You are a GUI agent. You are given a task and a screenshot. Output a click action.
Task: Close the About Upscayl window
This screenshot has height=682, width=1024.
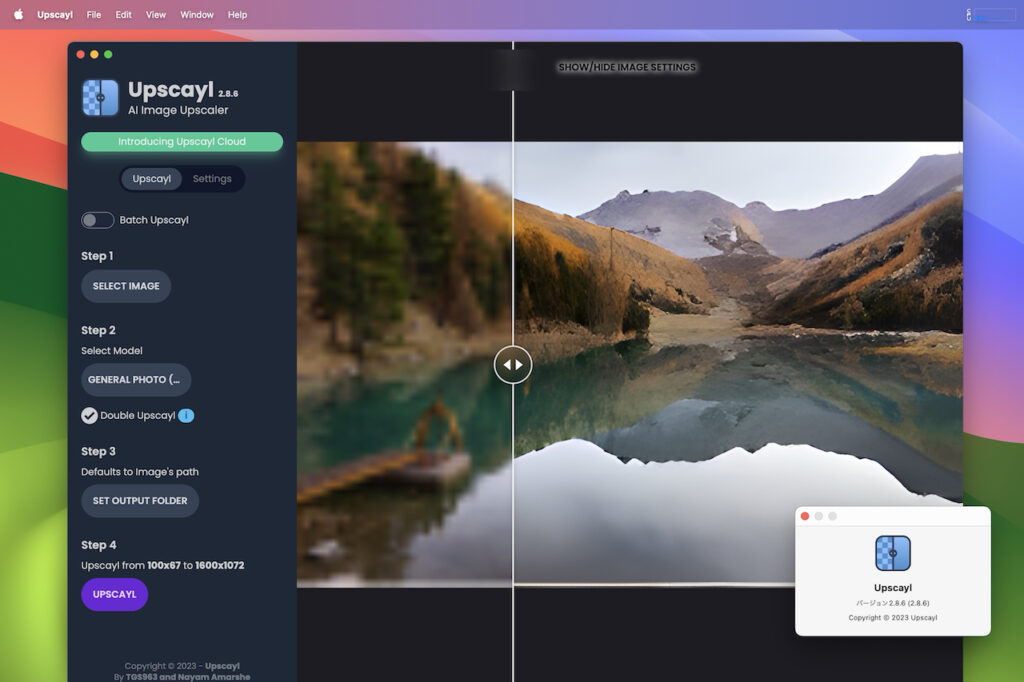(x=805, y=516)
